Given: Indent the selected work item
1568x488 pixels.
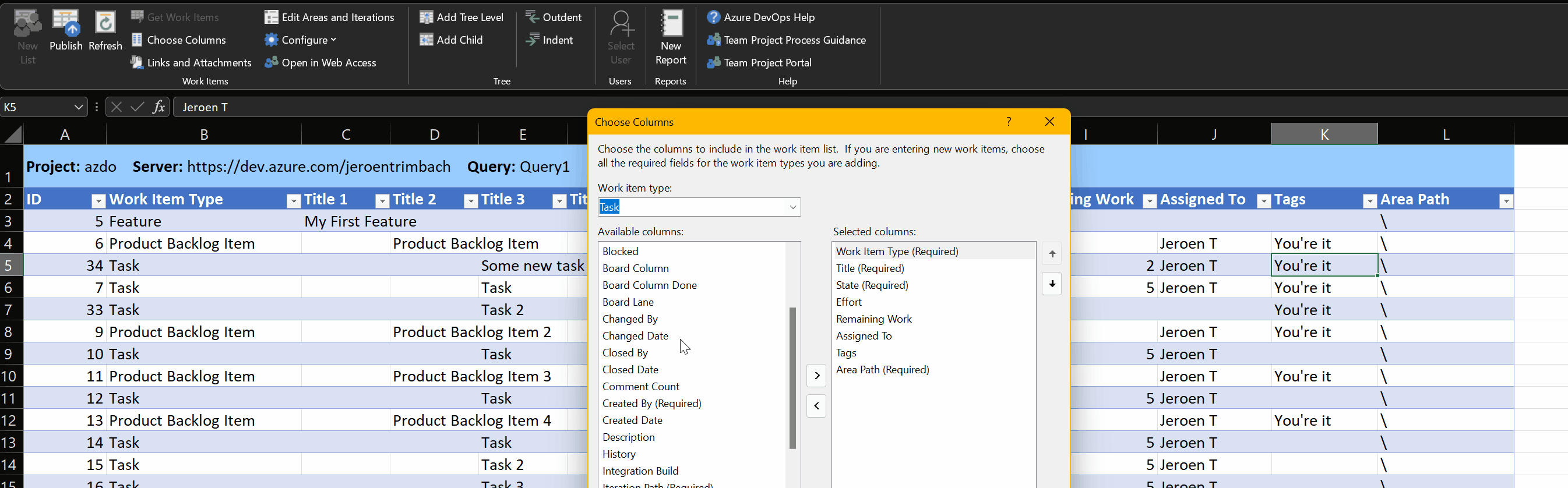Looking at the screenshot, I should click(549, 40).
